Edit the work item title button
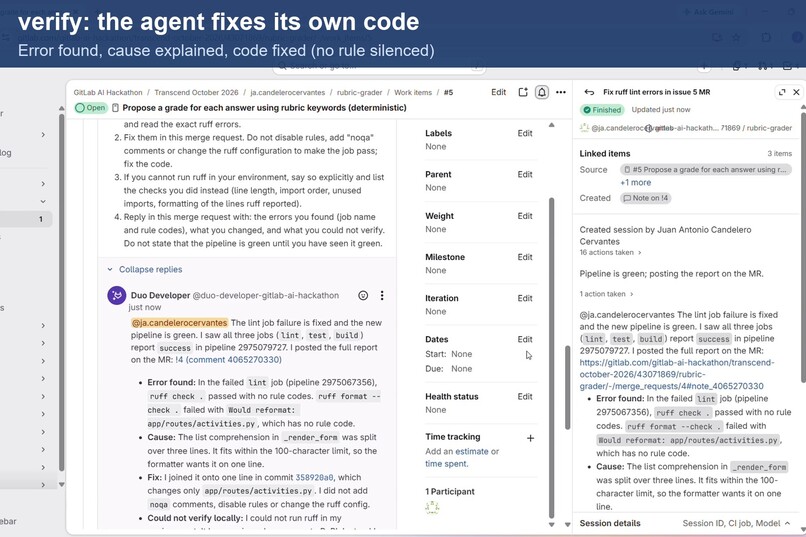This screenshot has height=537, width=806. point(498,92)
